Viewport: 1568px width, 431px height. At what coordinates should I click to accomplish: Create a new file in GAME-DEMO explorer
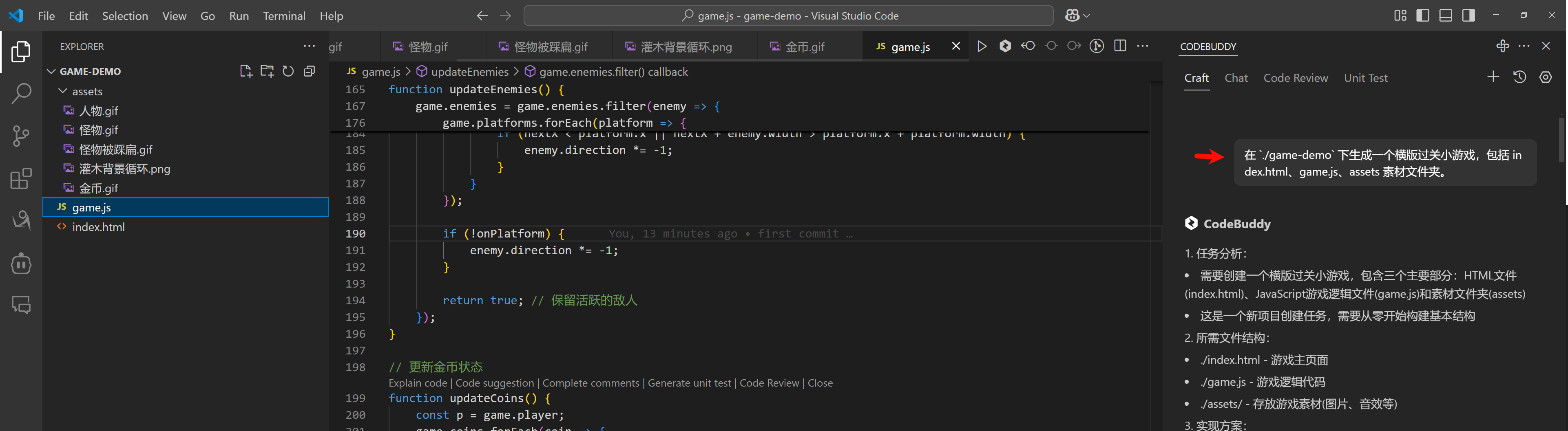[246, 71]
